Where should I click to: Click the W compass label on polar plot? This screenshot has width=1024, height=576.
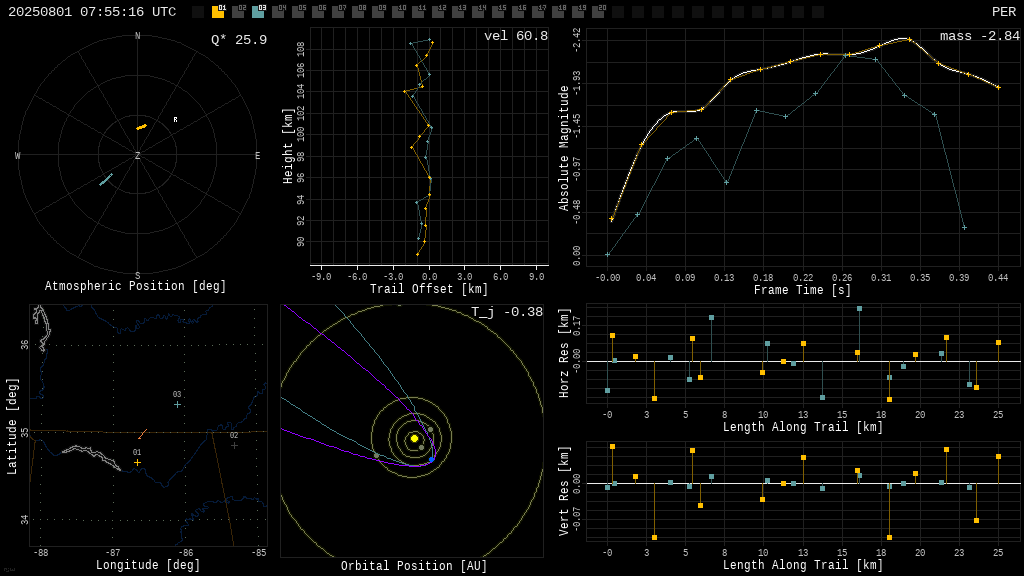pos(18,155)
